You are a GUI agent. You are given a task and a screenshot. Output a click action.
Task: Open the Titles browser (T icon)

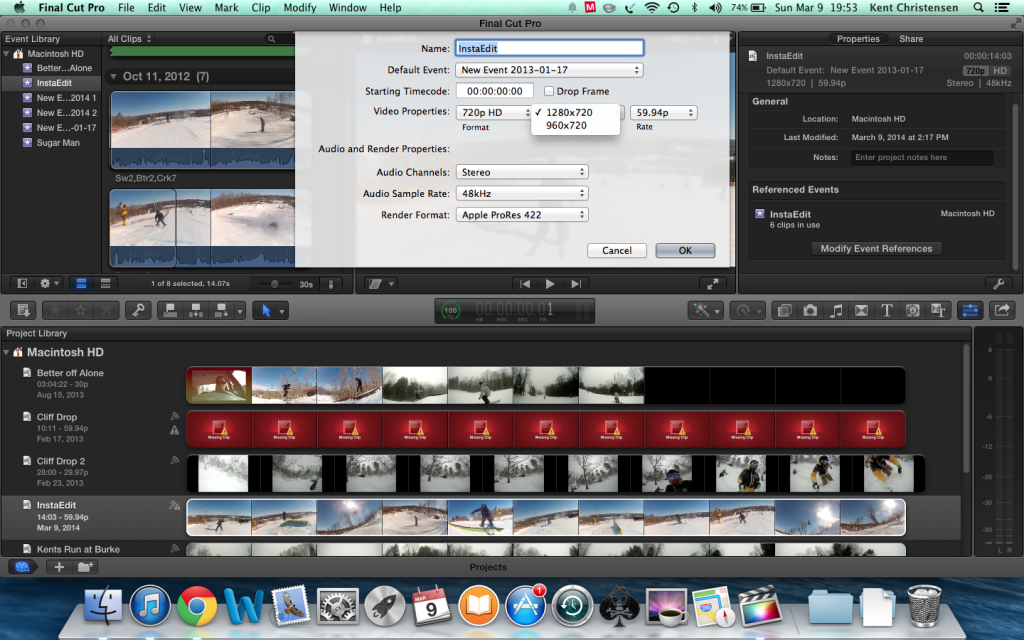(886, 311)
